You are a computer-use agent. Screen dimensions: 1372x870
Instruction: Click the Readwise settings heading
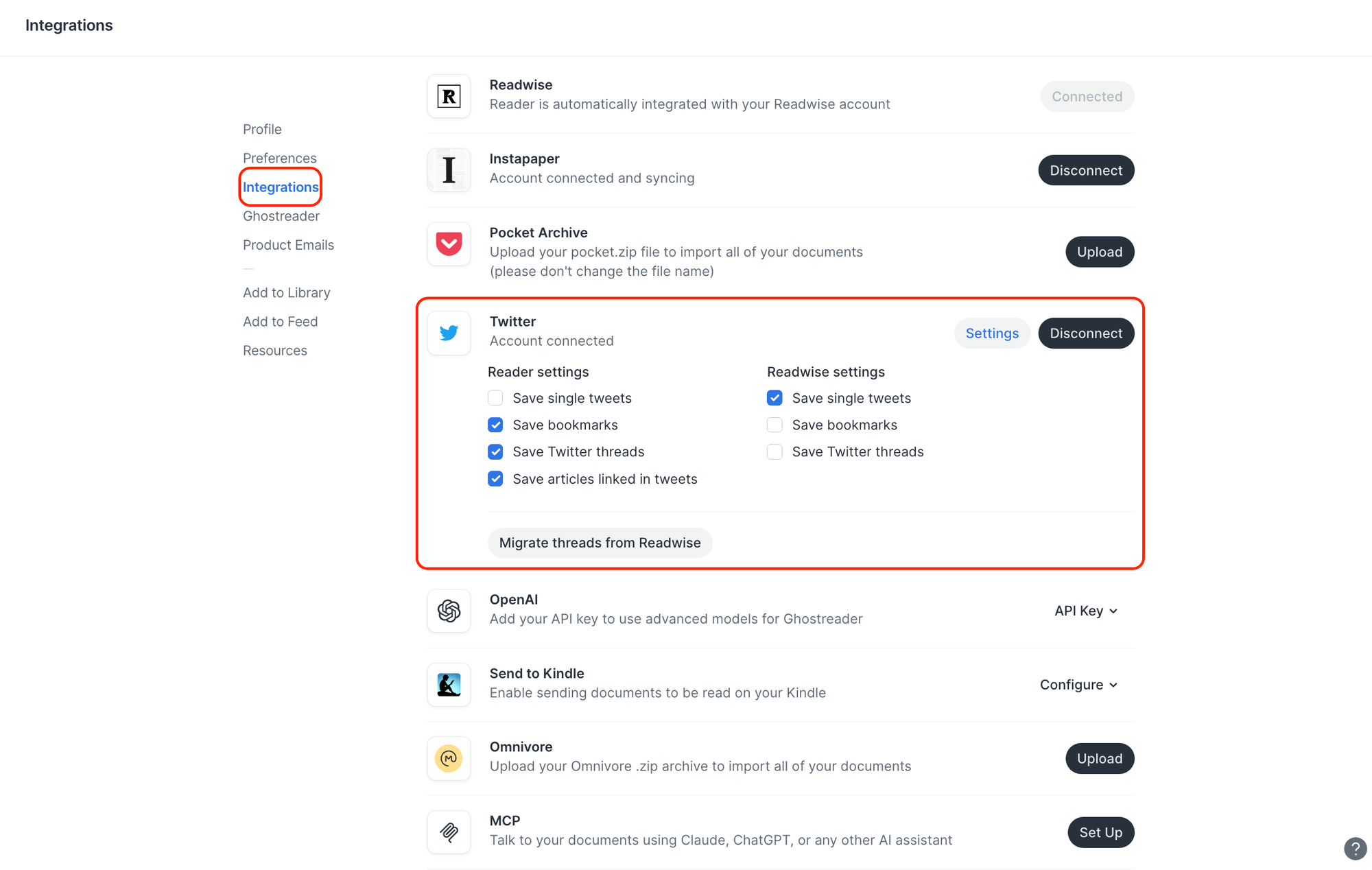(x=826, y=372)
